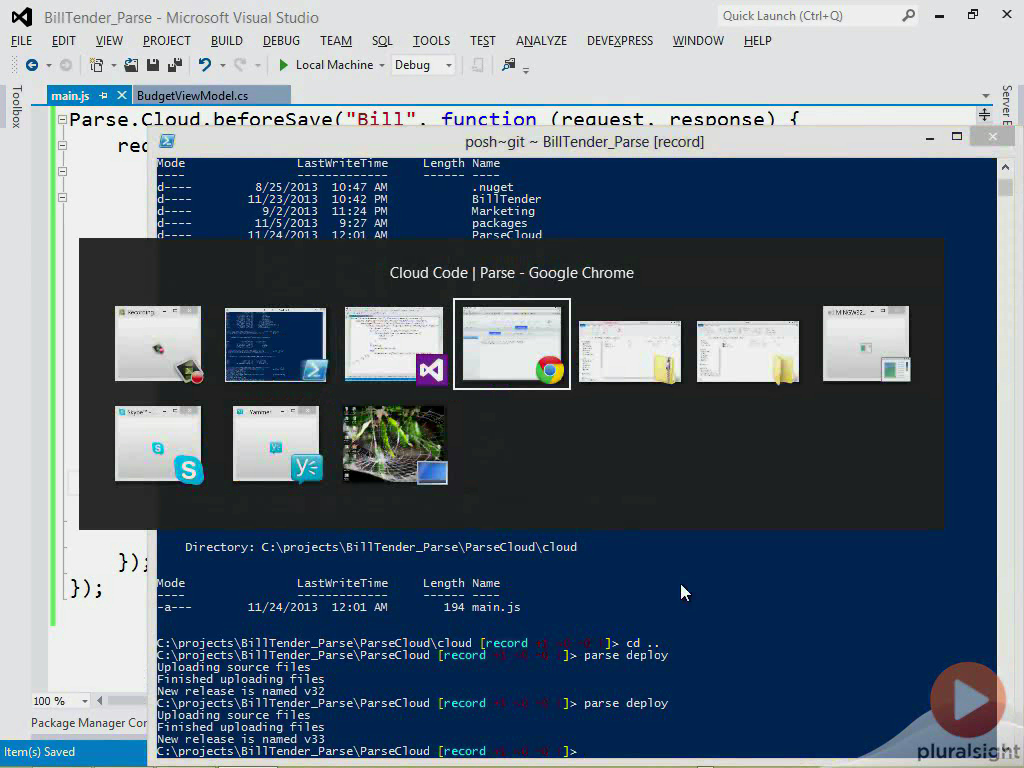The image size is (1024, 768).
Task: Click the 'New release is named v33' line
Action: pos(240,739)
